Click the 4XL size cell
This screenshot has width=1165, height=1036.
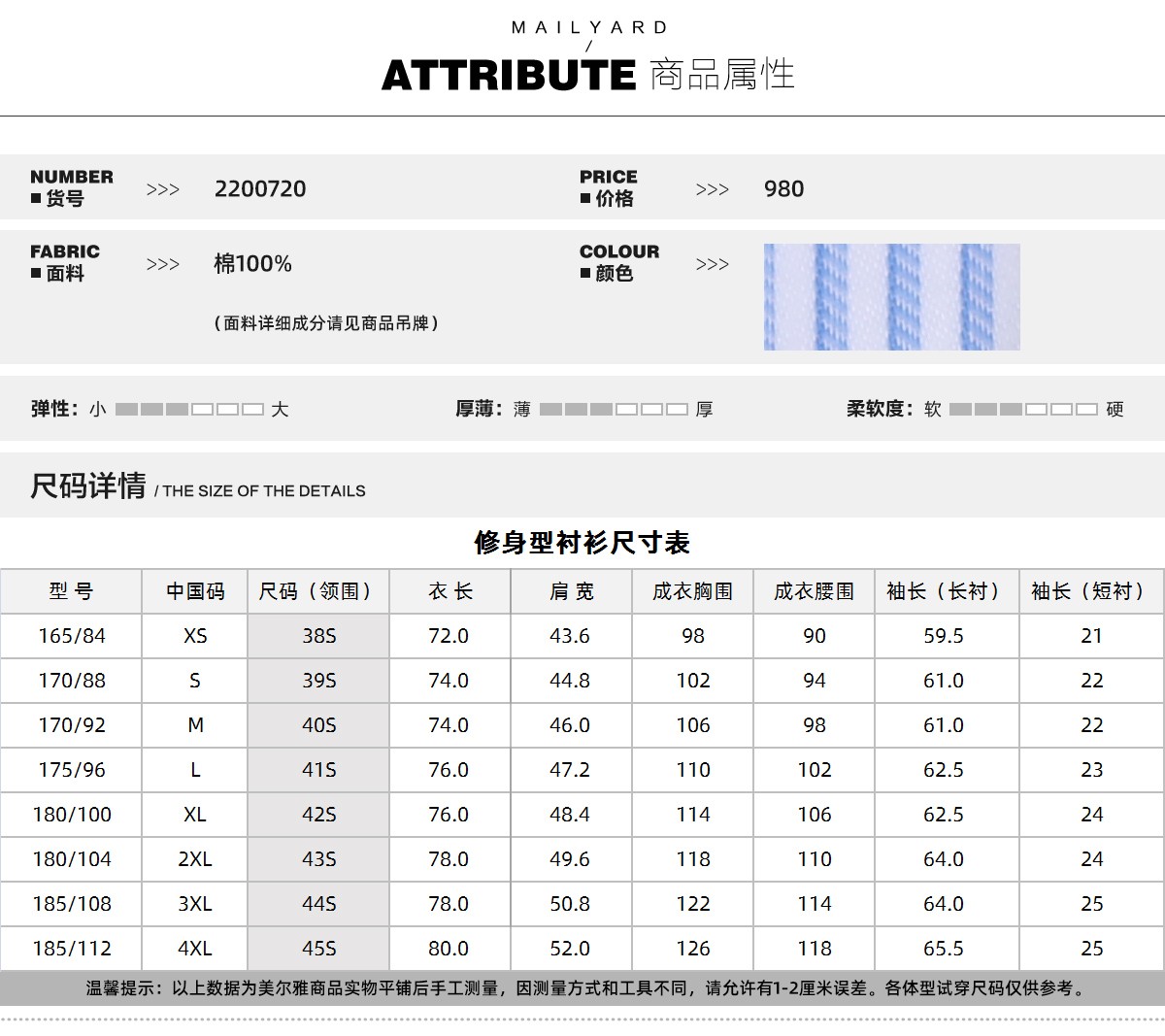pyautogui.click(x=195, y=949)
